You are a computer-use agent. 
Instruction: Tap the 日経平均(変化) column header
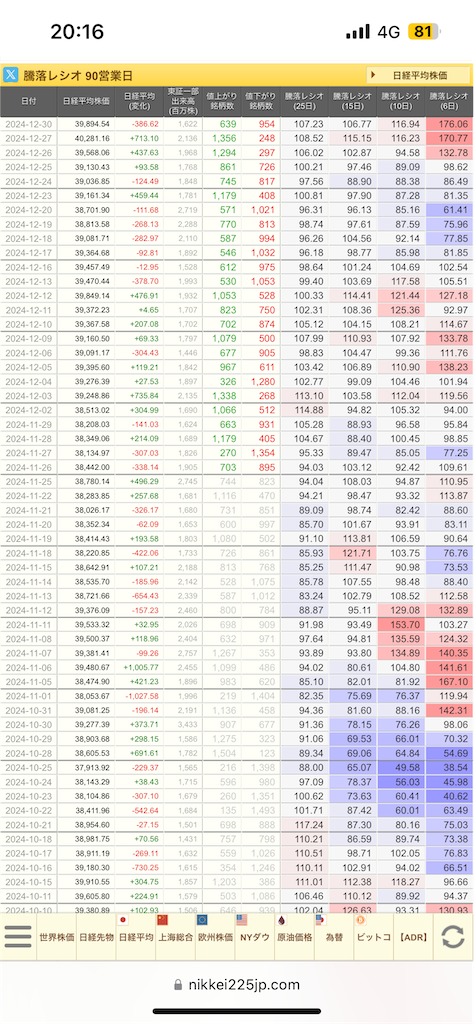pos(139,101)
